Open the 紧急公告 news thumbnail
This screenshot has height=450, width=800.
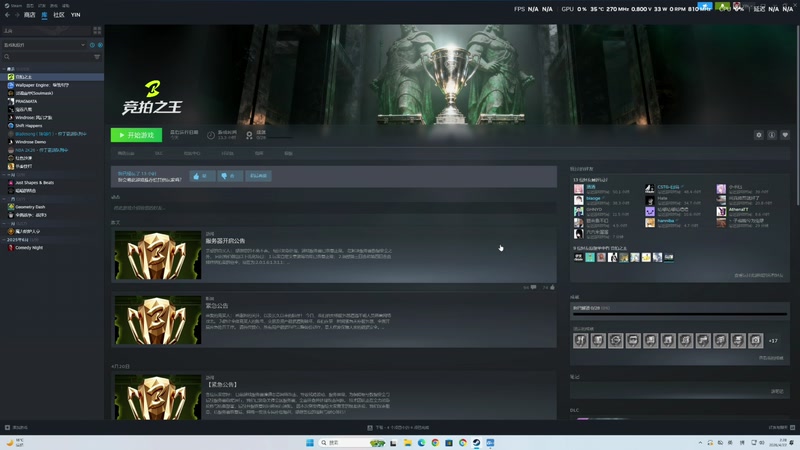tap(158, 320)
